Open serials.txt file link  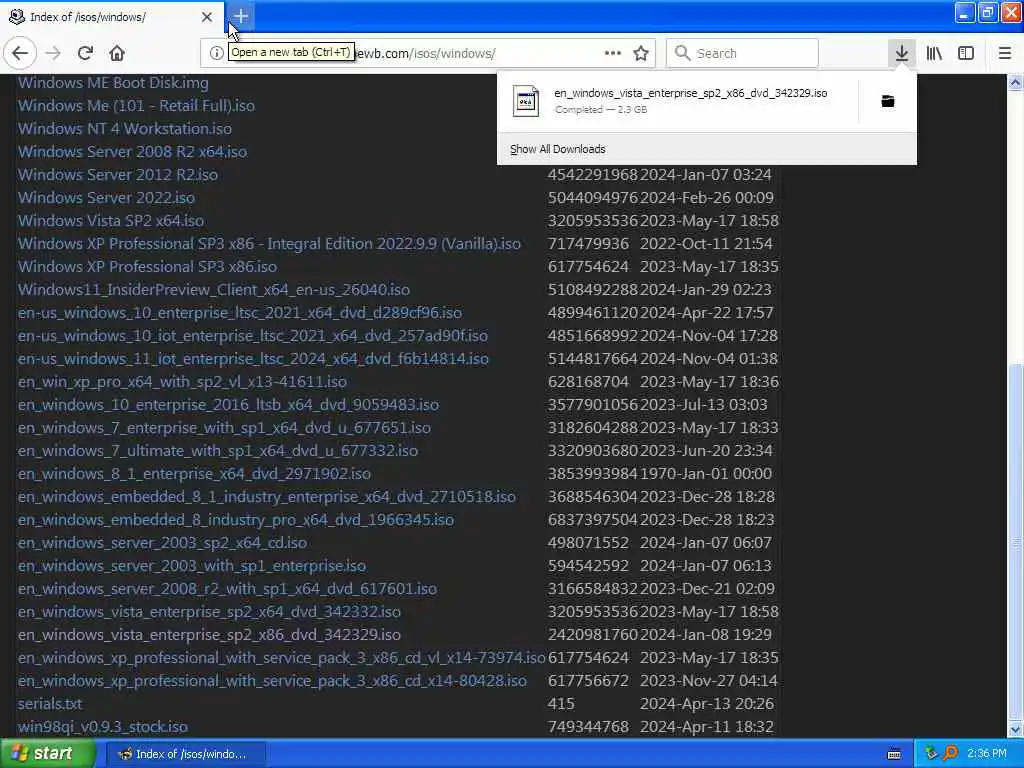[50, 704]
